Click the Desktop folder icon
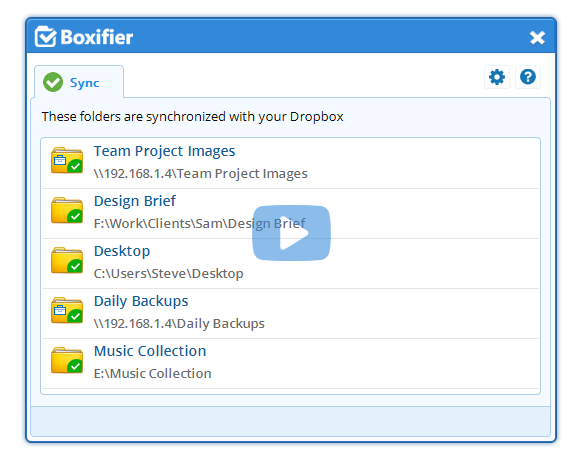 pyautogui.click(x=67, y=260)
